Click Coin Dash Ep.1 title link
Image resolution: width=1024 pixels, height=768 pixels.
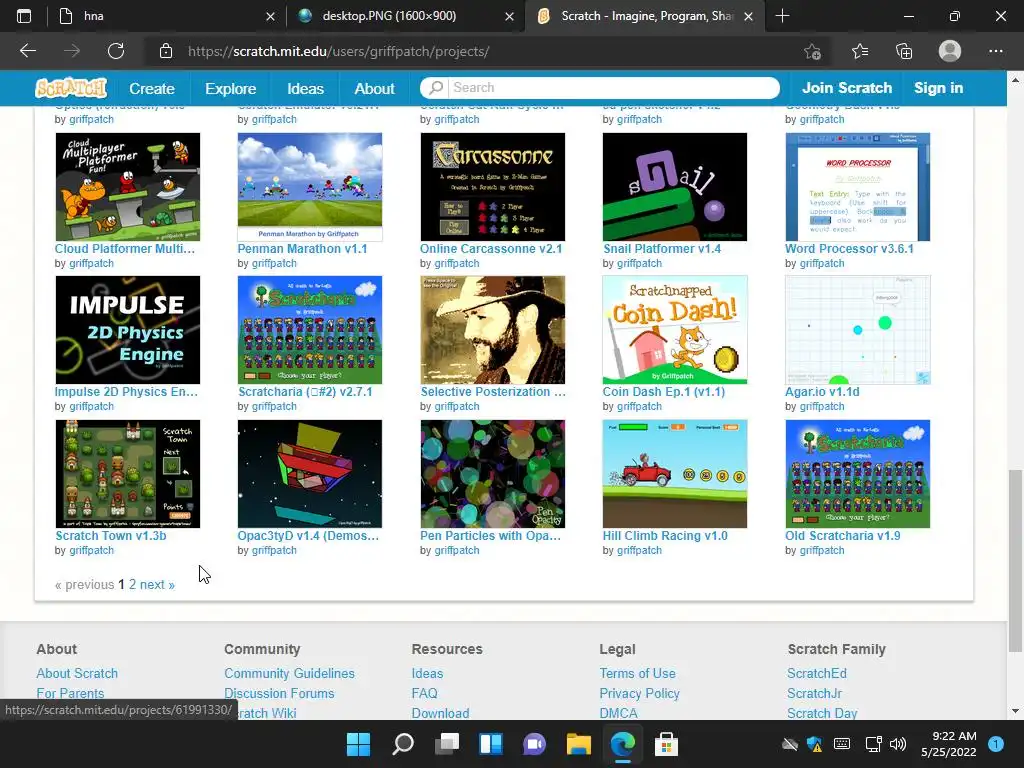[664, 392]
